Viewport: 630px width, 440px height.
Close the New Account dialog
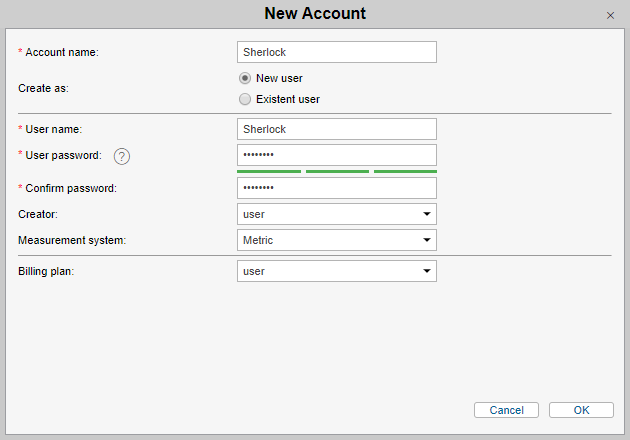pos(610,15)
